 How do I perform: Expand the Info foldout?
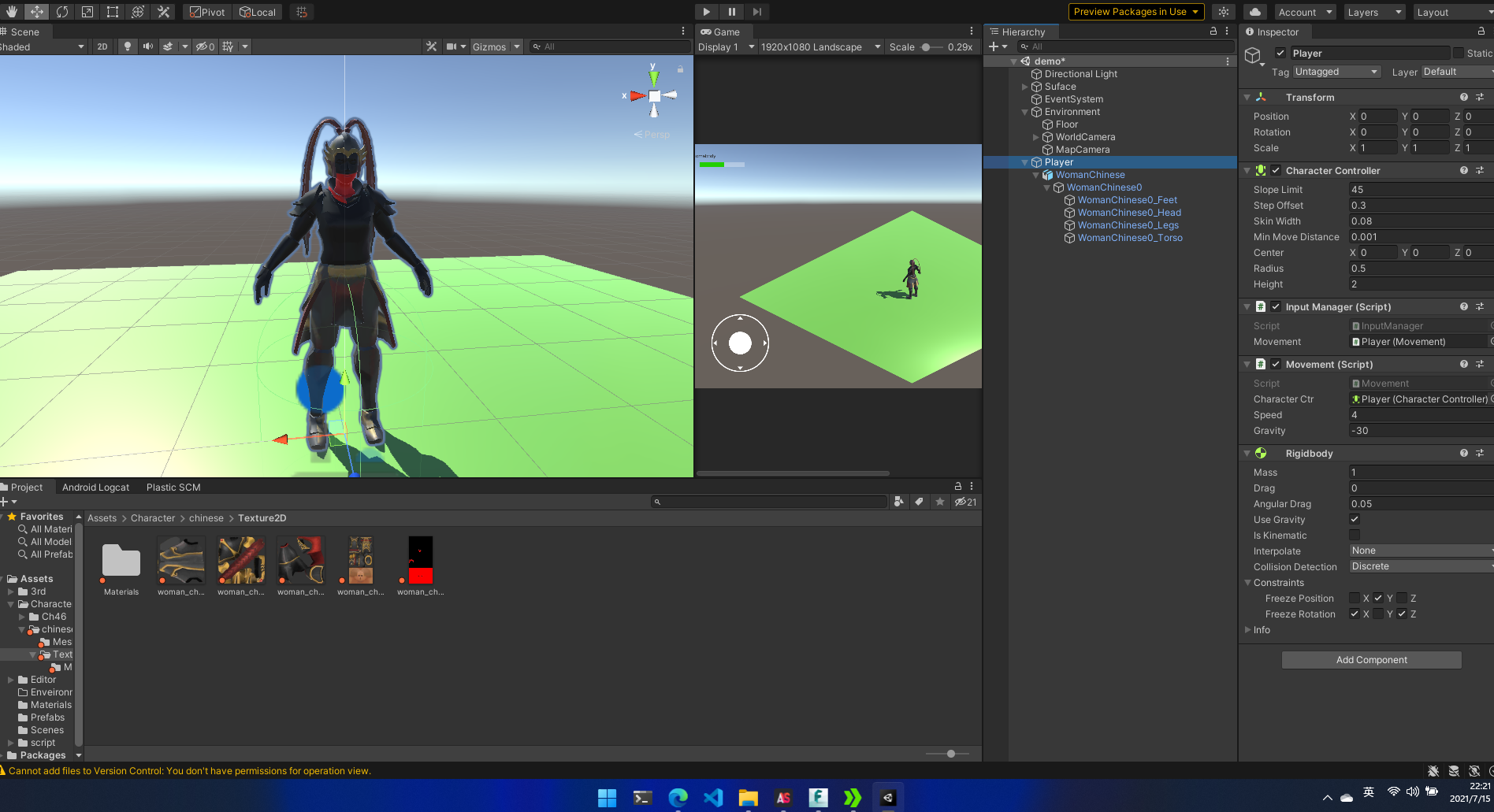[x=1247, y=629]
